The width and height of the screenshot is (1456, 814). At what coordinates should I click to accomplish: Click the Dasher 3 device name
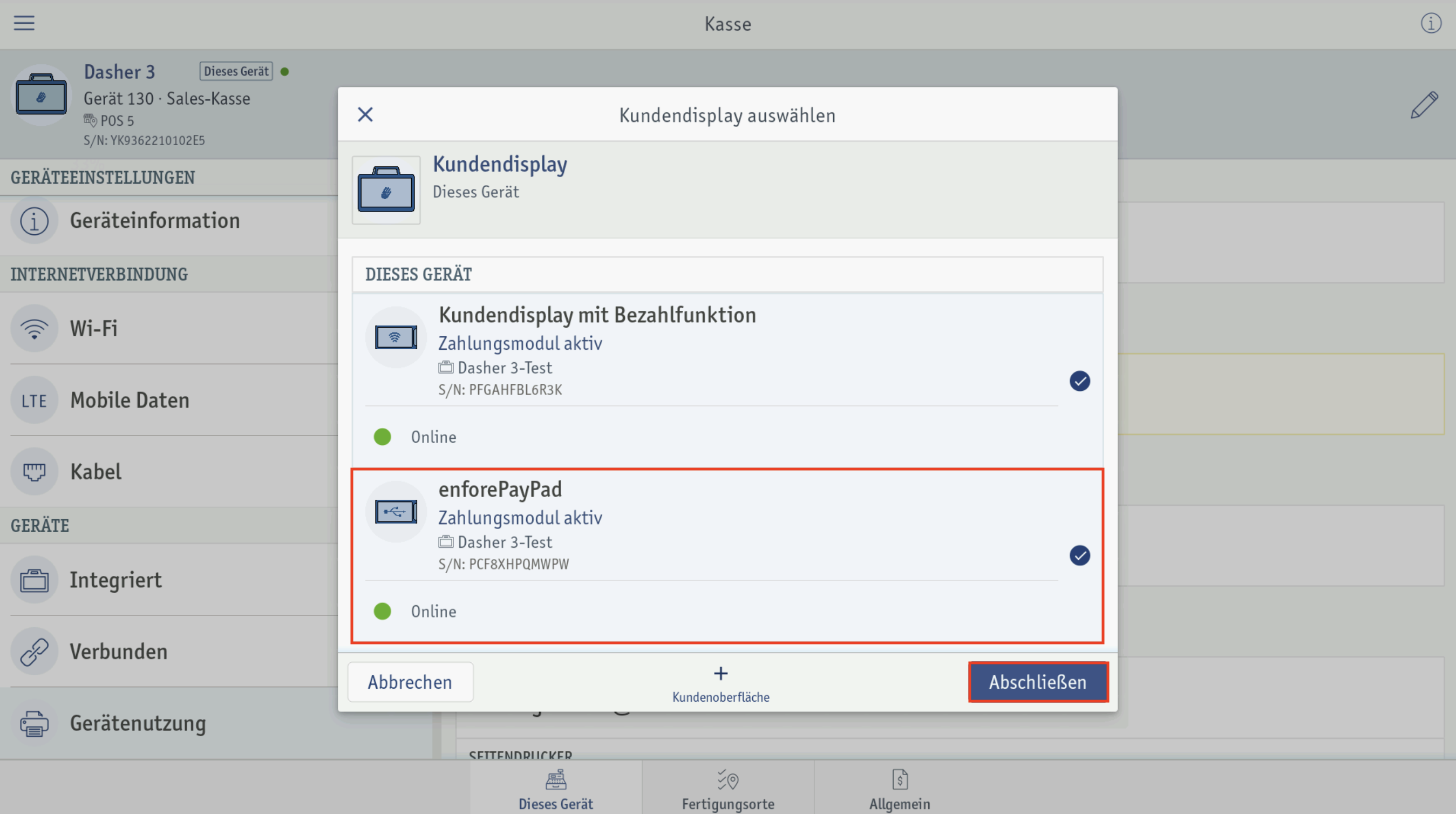pyautogui.click(x=119, y=72)
